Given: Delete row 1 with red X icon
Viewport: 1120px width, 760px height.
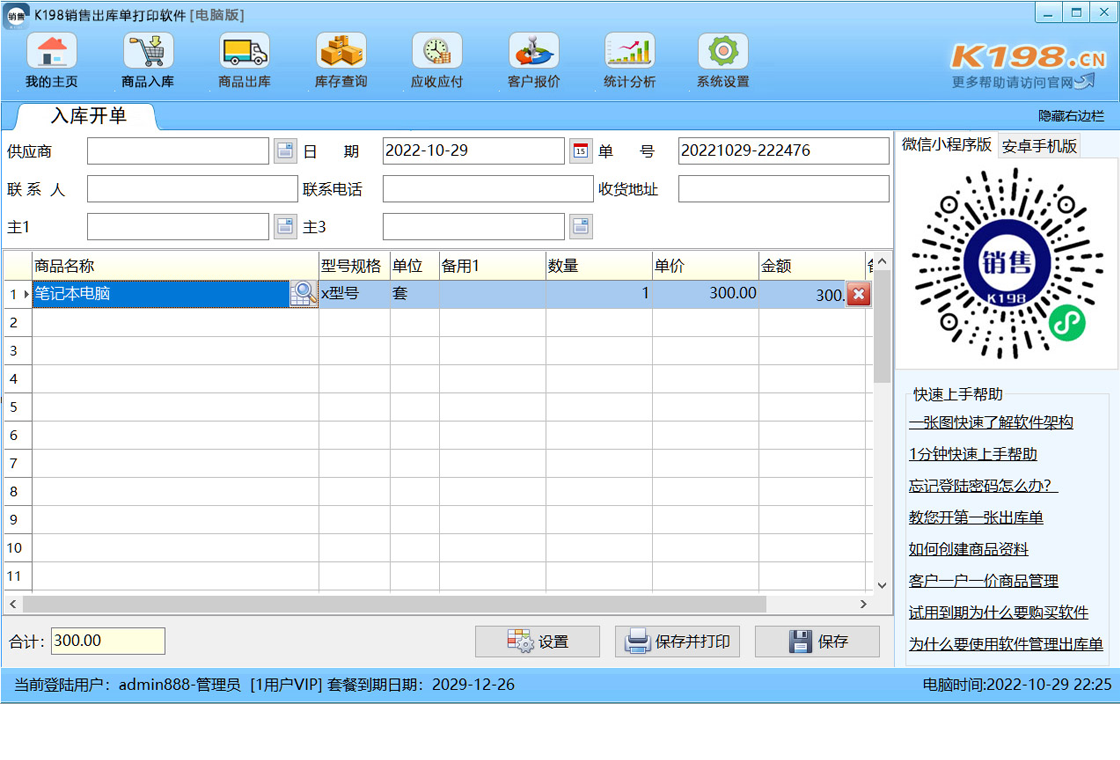Looking at the screenshot, I should (x=859, y=294).
